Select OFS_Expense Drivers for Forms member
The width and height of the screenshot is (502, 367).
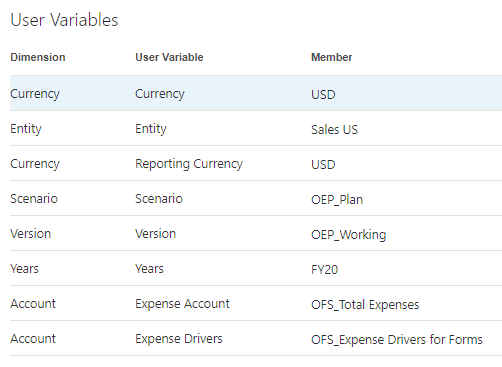(x=397, y=340)
